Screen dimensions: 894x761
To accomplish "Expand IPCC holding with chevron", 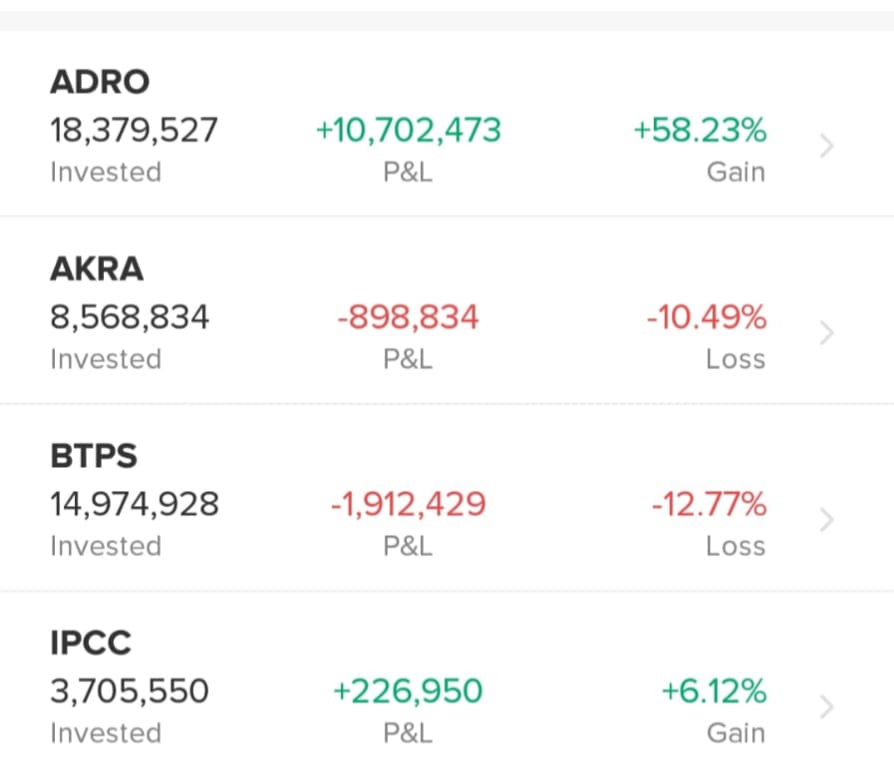I will coord(826,708).
